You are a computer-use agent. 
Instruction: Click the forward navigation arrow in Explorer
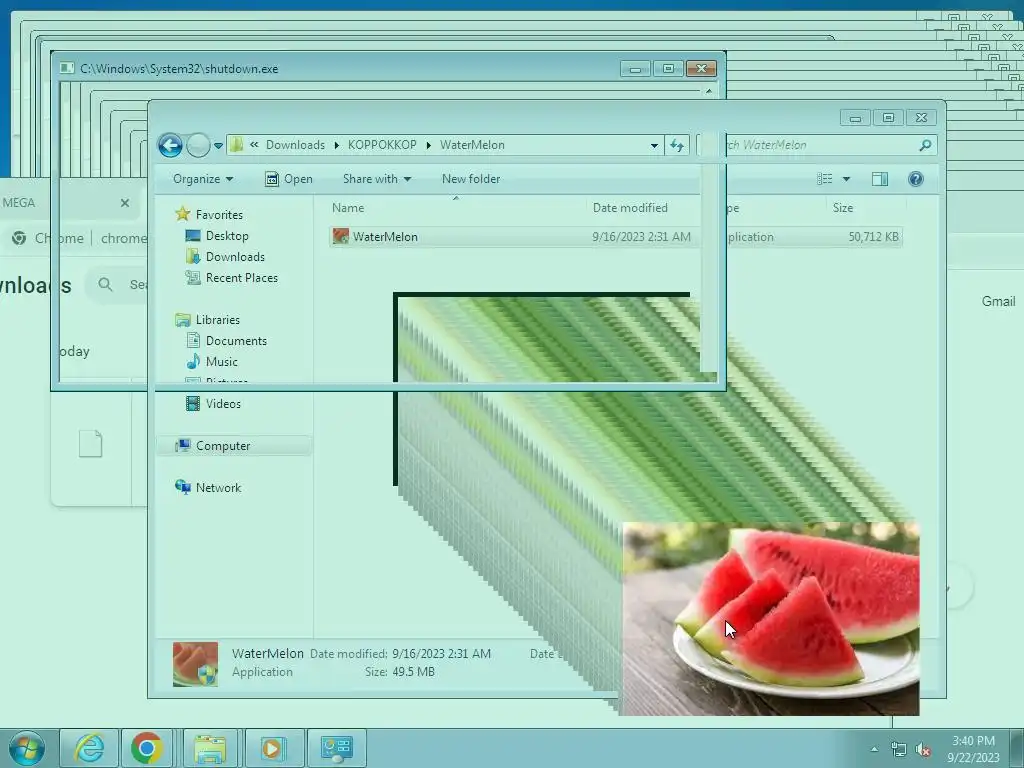pyautogui.click(x=198, y=145)
